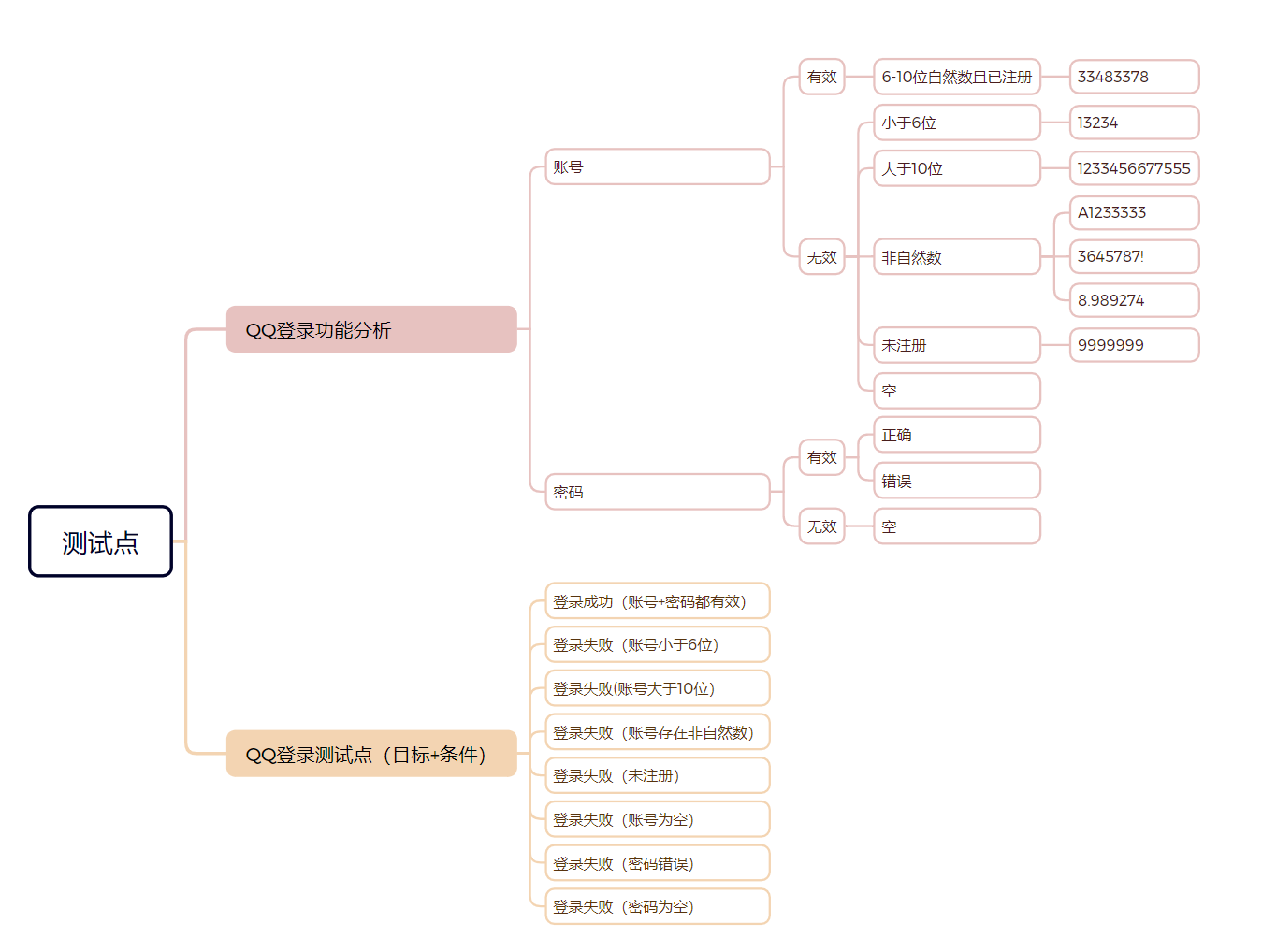Click the example value 1233456677555
This screenshot has height=952, width=1262.
coord(1135,168)
